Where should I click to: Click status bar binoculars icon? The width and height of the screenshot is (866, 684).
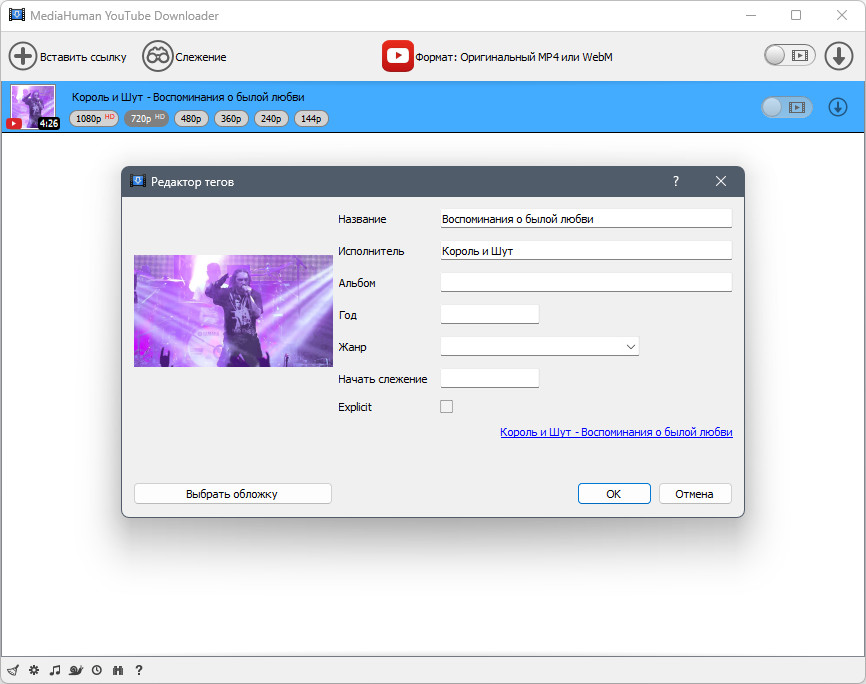[118, 670]
